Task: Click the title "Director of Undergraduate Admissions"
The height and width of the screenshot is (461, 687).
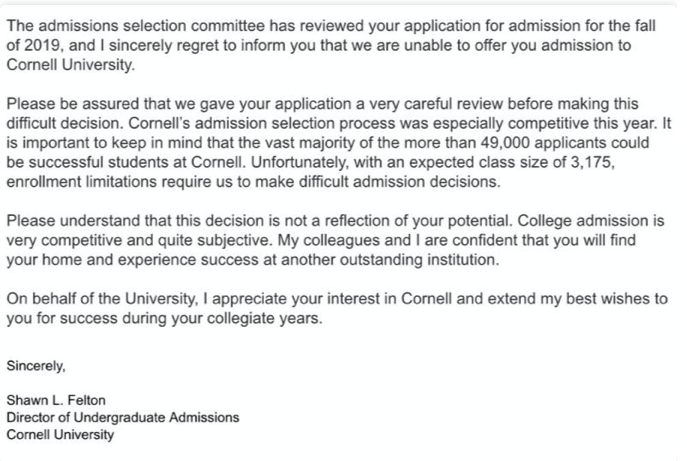Action: pyautogui.click(x=123, y=418)
